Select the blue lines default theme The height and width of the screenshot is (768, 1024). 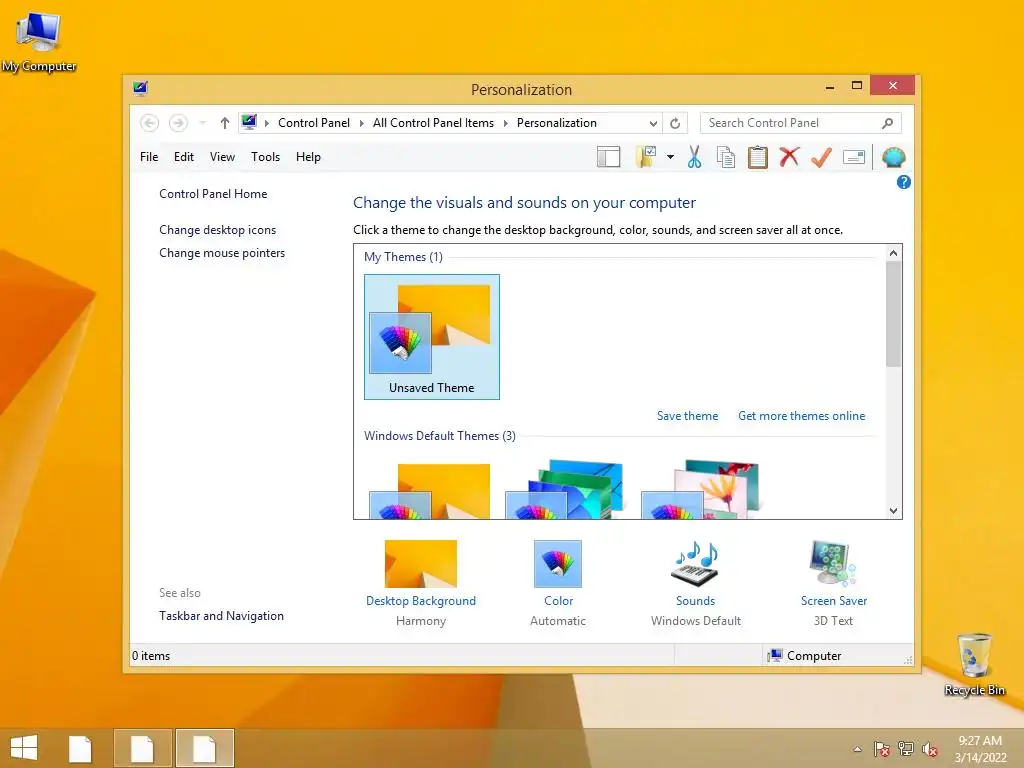click(564, 489)
